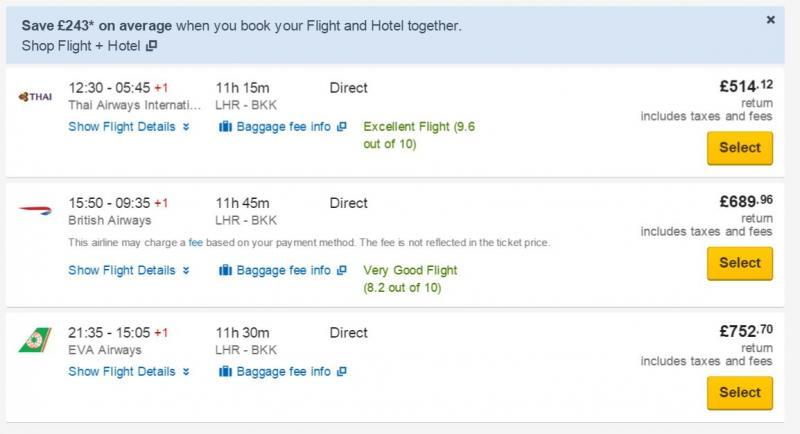Select the £514.12 Thai Airways flight

pyautogui.click(x=739, y=148)
